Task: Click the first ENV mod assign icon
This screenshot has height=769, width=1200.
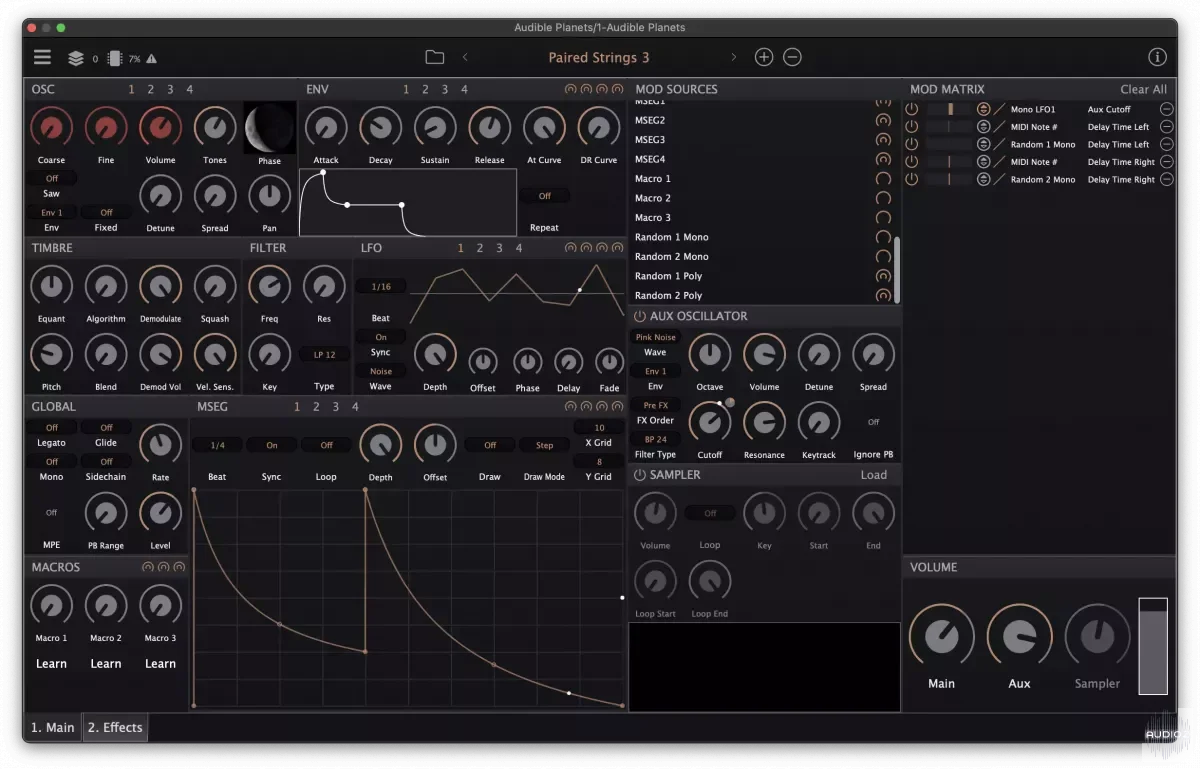Action: pos(570,89)
